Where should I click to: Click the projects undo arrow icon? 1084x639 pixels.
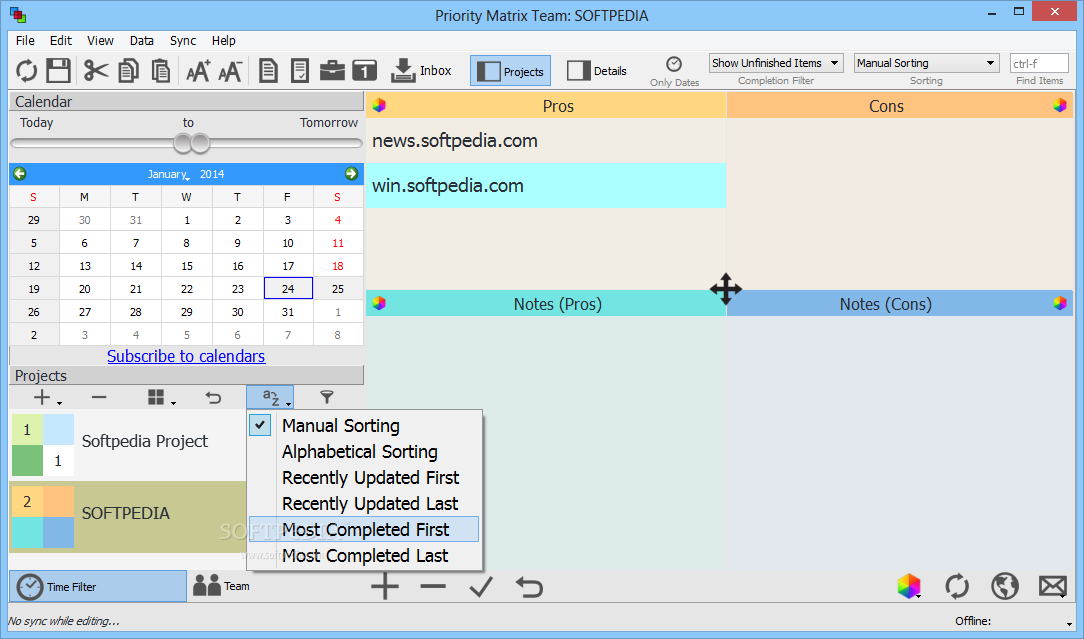tap(214, 398)
